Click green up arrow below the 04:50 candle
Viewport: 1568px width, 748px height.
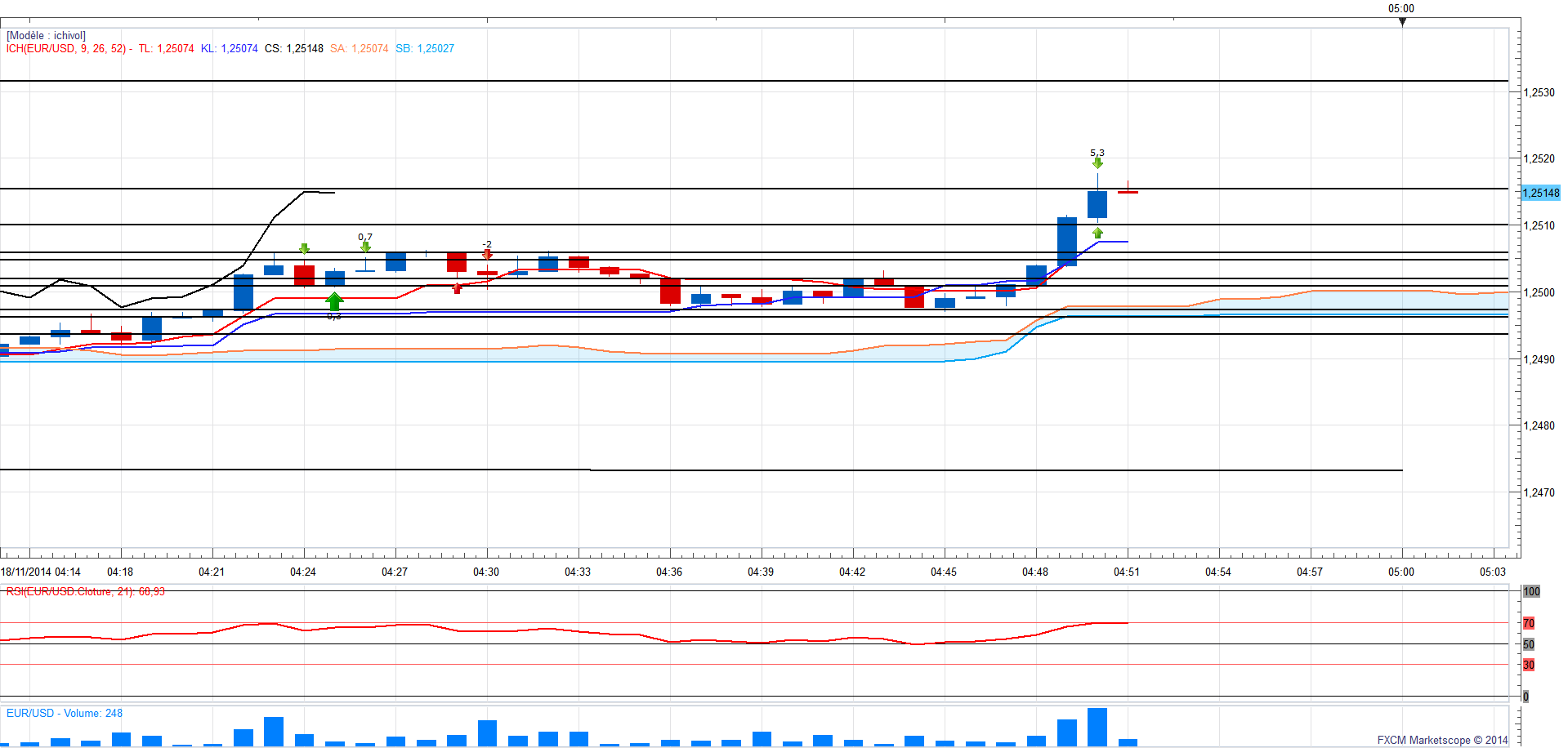(1097, 234)
